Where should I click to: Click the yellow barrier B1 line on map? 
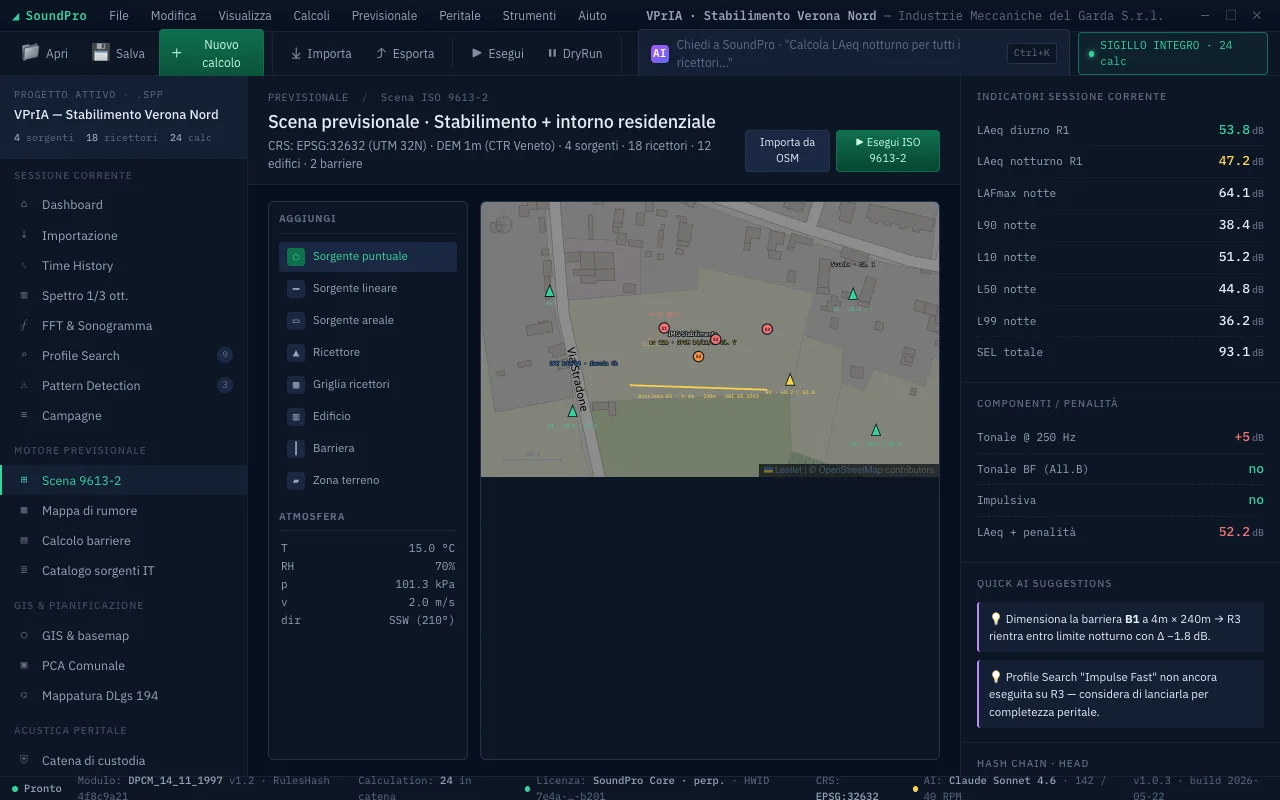tap(699, 387)
